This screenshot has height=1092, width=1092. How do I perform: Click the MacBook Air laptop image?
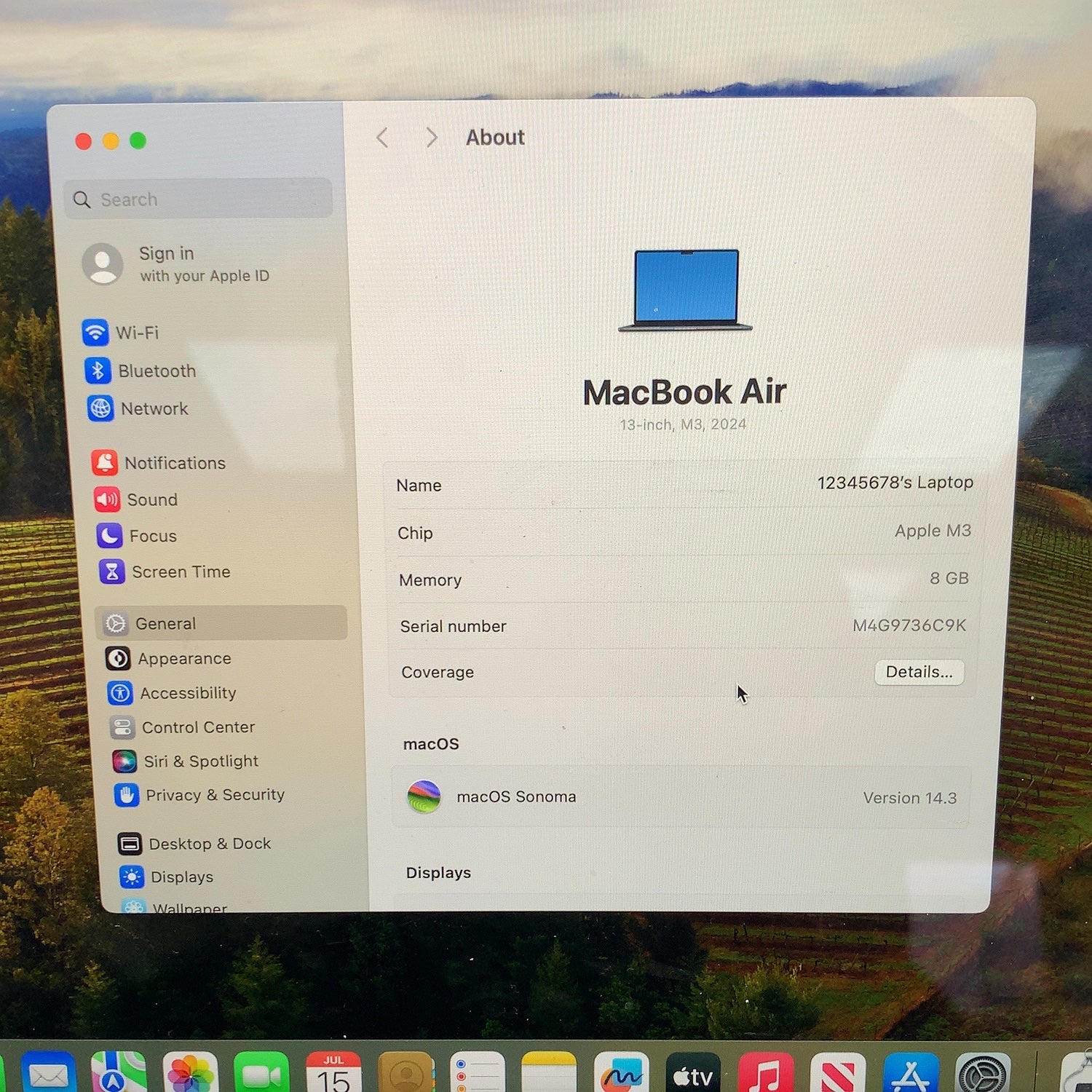point(685,290)
